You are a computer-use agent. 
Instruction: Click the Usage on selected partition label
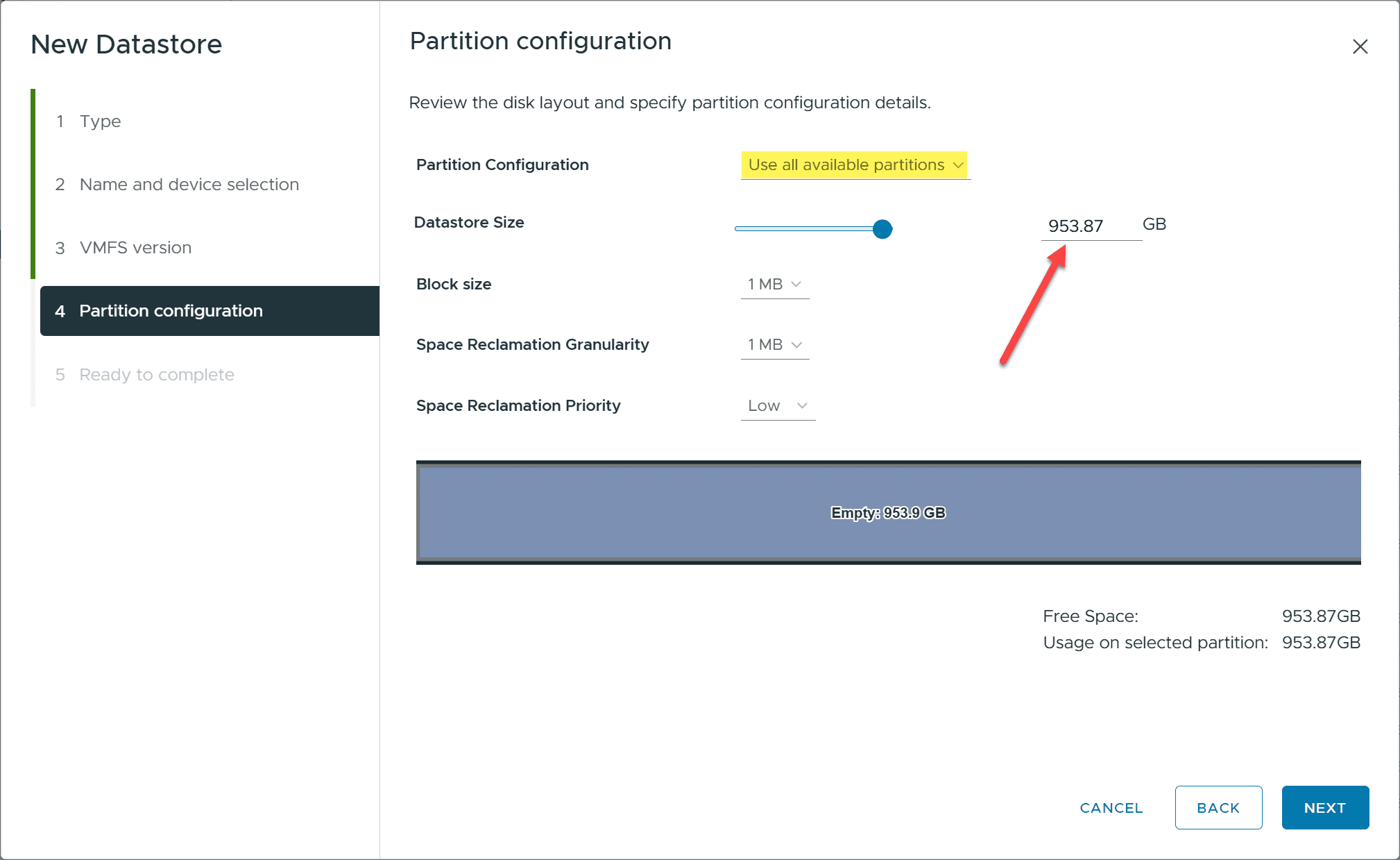[1156, 643]
